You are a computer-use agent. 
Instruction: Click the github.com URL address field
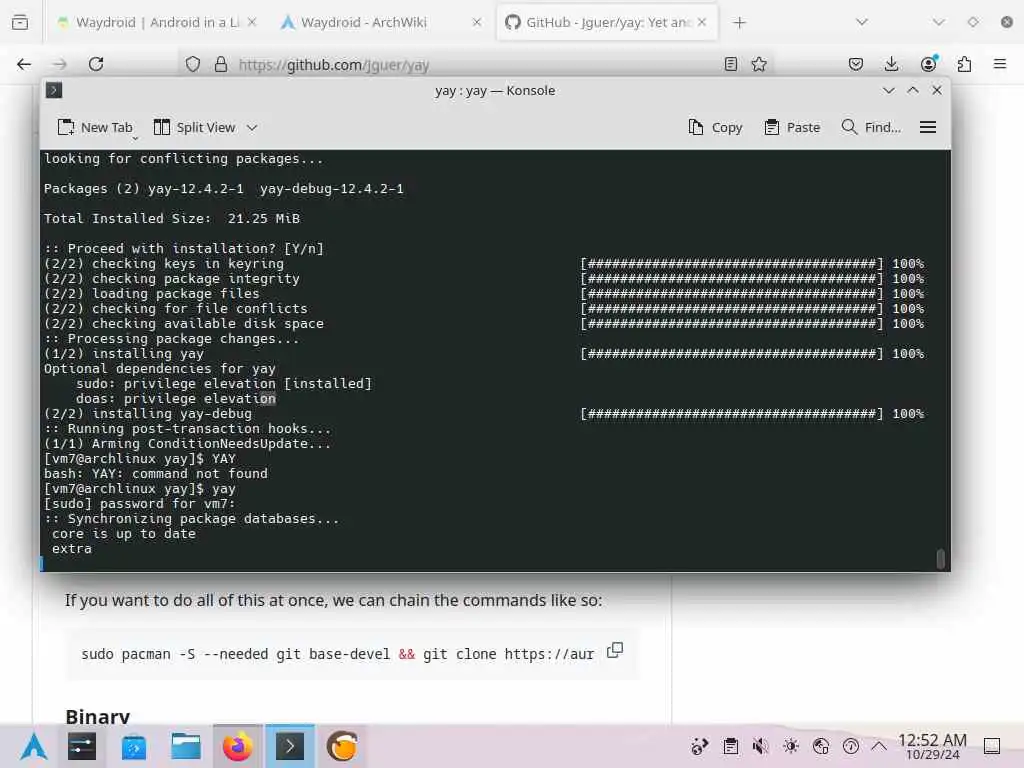(x=477, y=65)
